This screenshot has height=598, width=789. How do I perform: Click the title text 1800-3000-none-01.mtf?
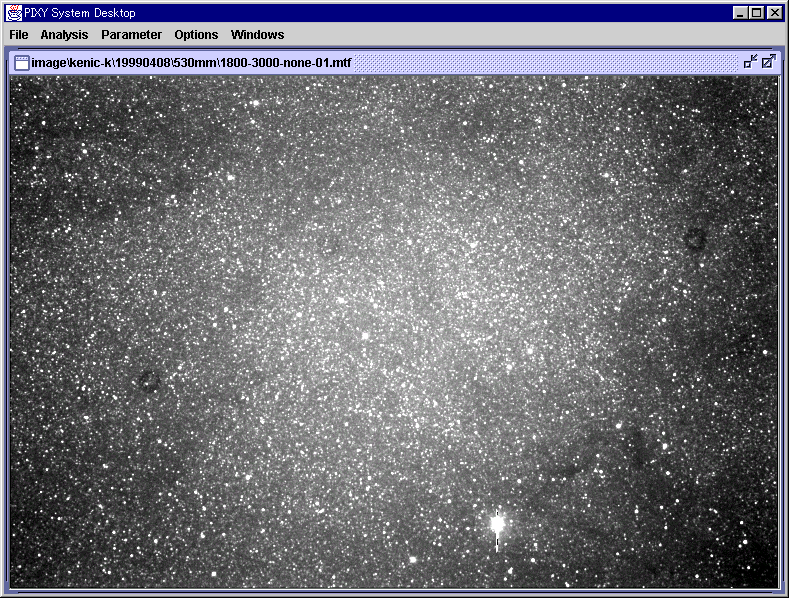286,63
